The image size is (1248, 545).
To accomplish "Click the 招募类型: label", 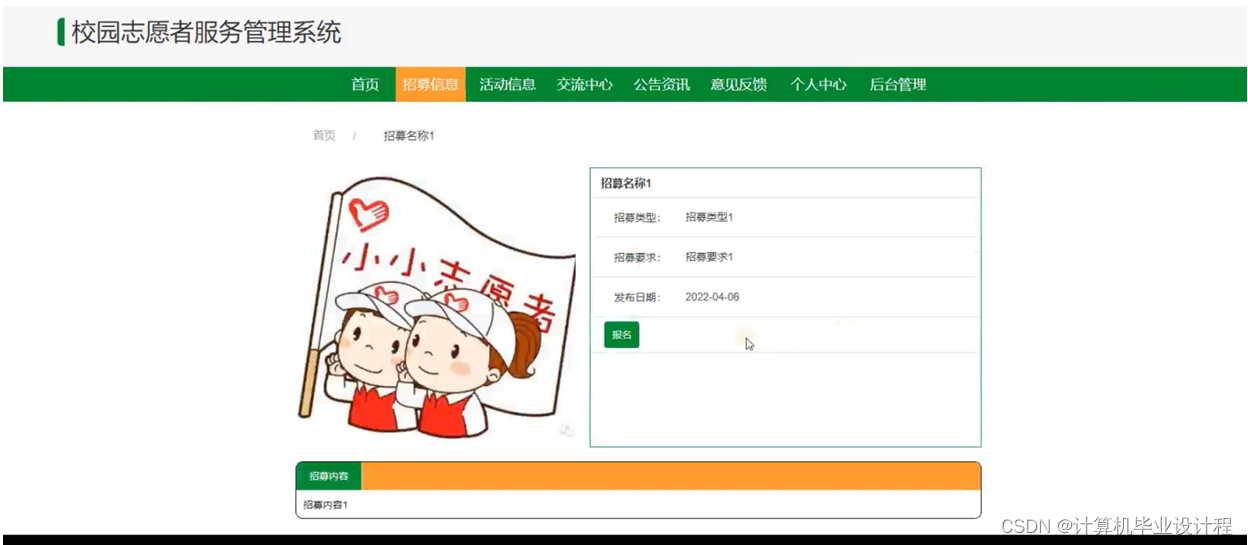I will pyautogui.click(x=637, y=217).
